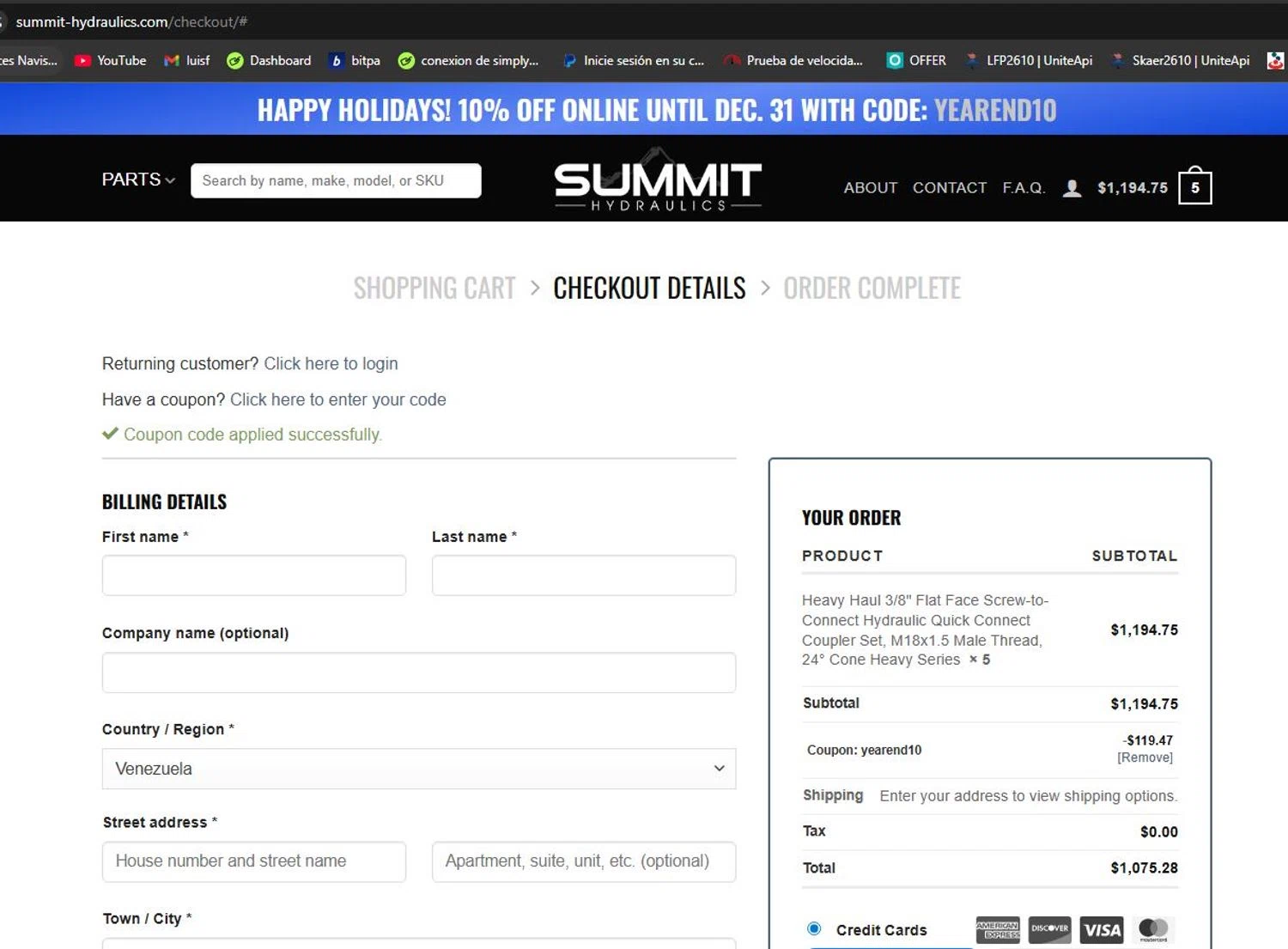Screen dimensions: 1288x949
Task: Open the LFP2610 UniteApi bookmark
Action: pyautogui.click(x=1029, y=60)
